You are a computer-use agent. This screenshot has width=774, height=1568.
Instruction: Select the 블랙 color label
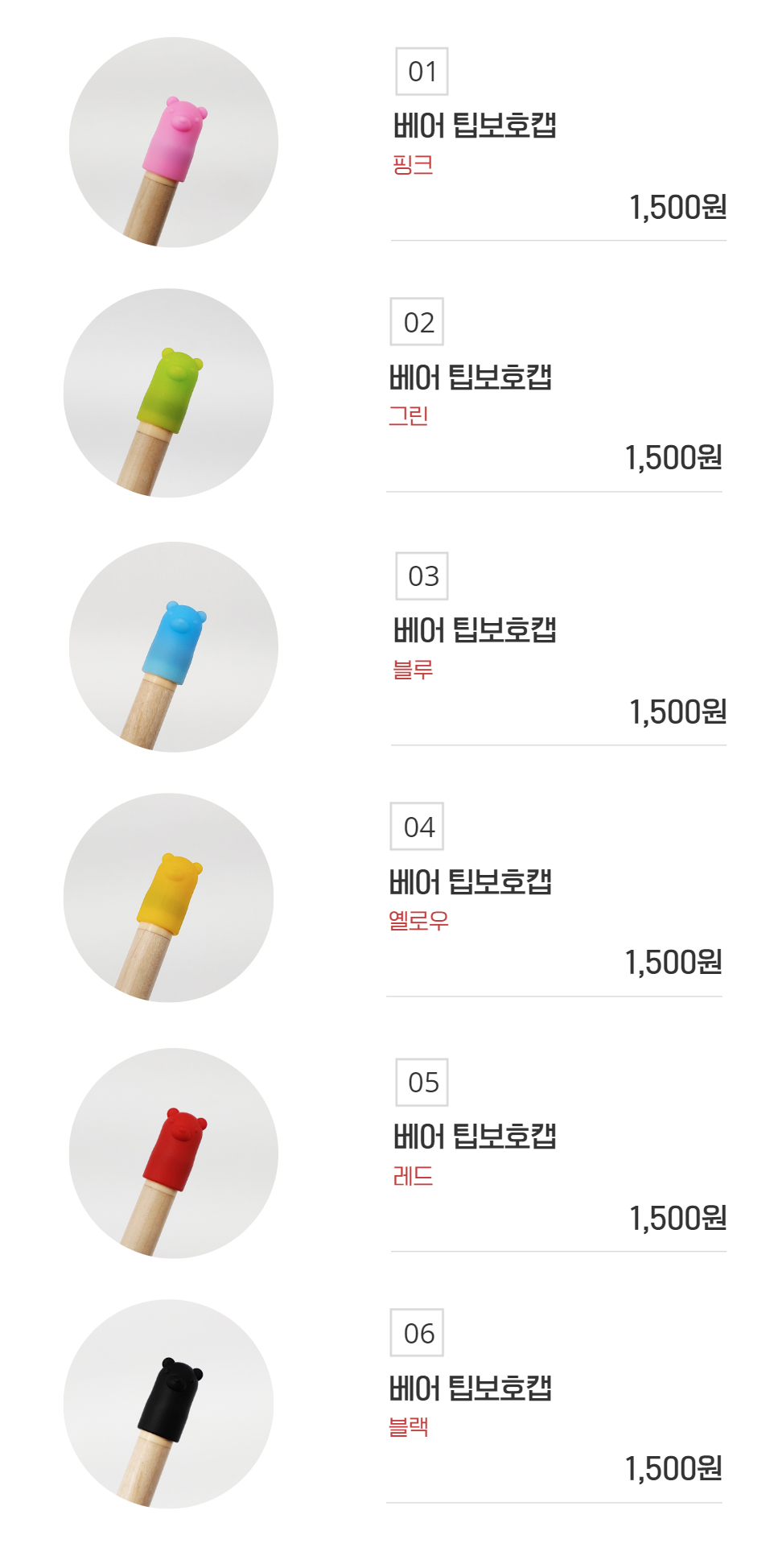click(408, 1427)
